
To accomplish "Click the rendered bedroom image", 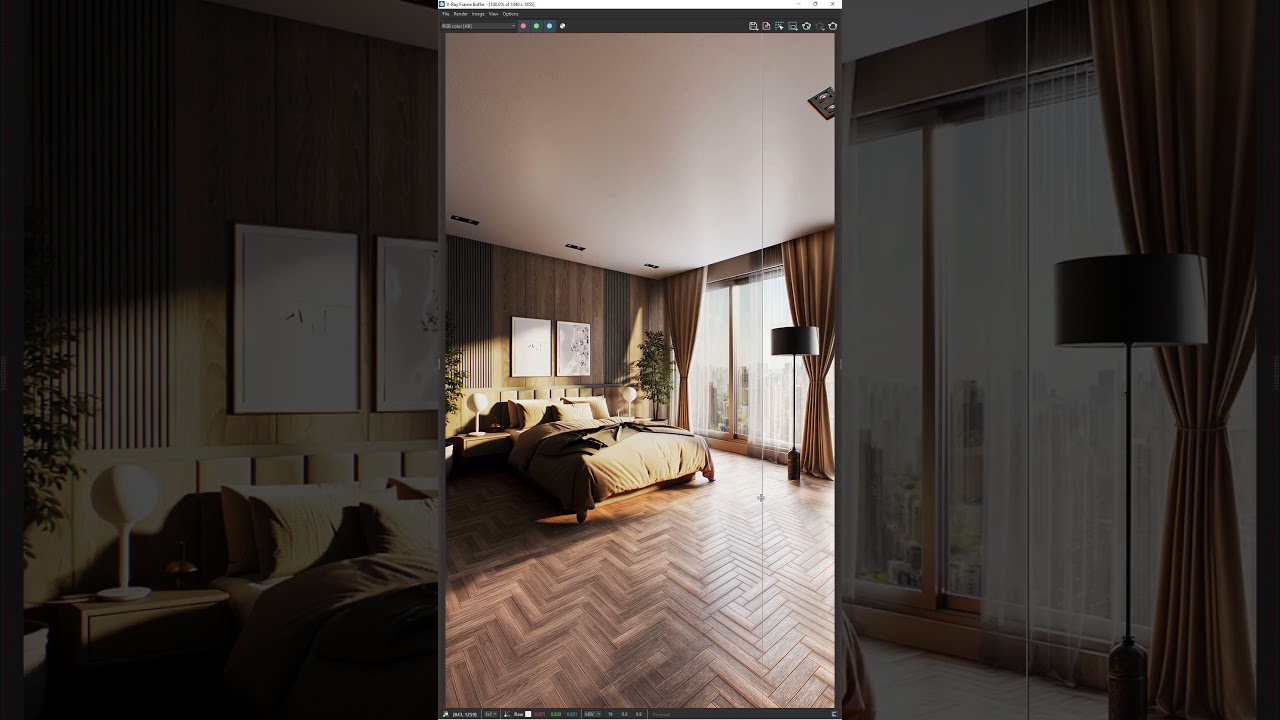I will (640, 370).
